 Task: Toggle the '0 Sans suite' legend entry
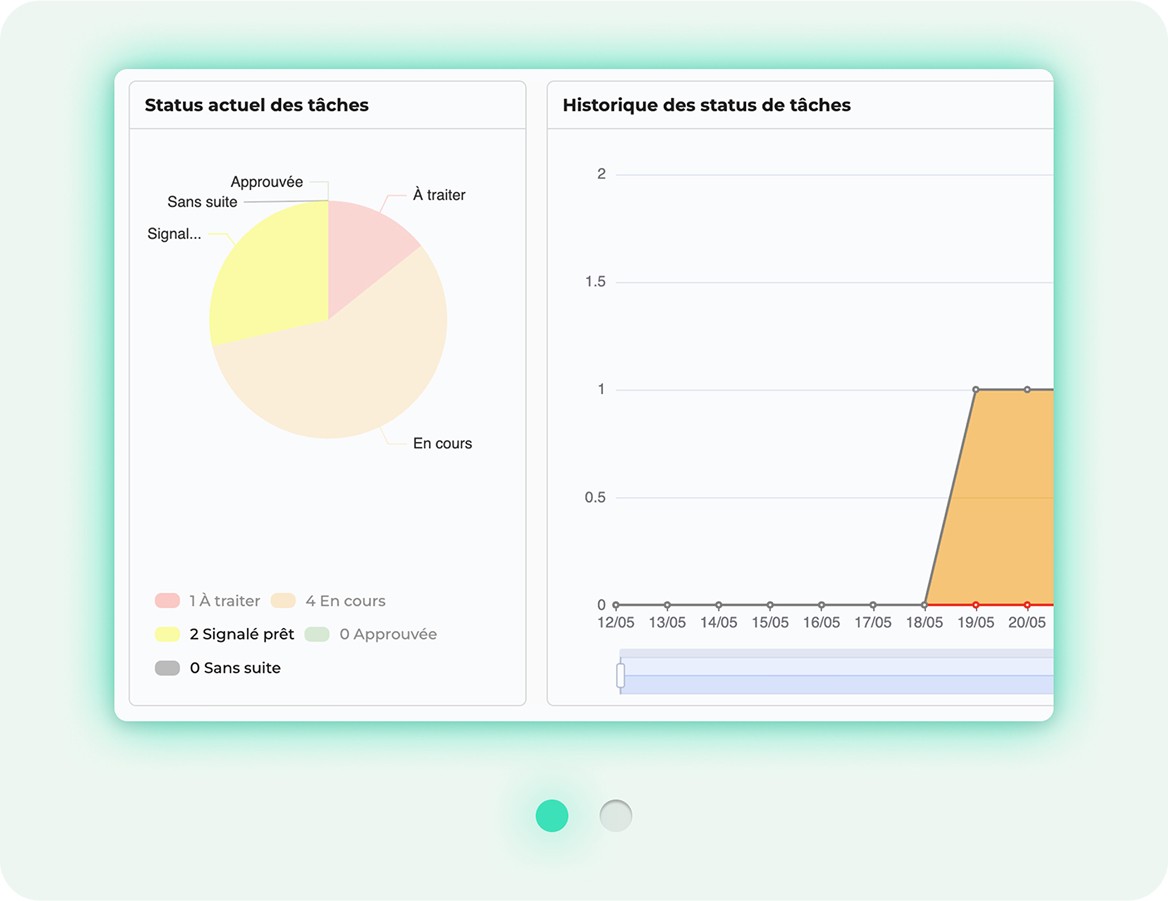pos(218,667)
